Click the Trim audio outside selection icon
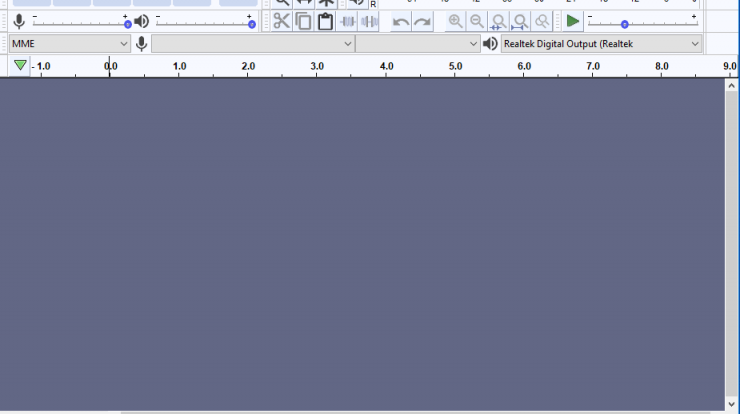 click(348, 21)
